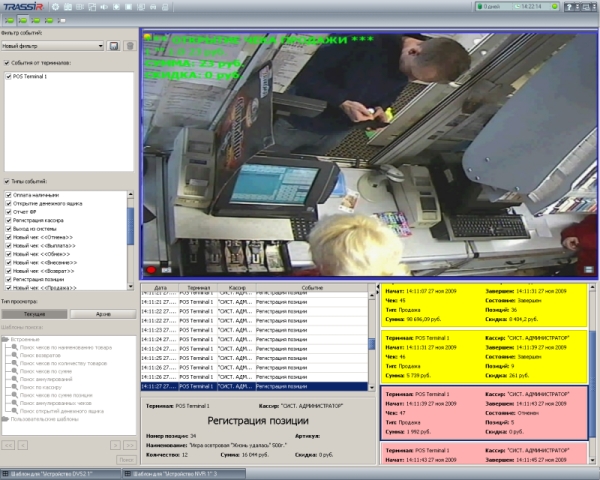Select the highlighted green camera icon
This screenshot has width=600, height=480.
[x=23, y=20]
